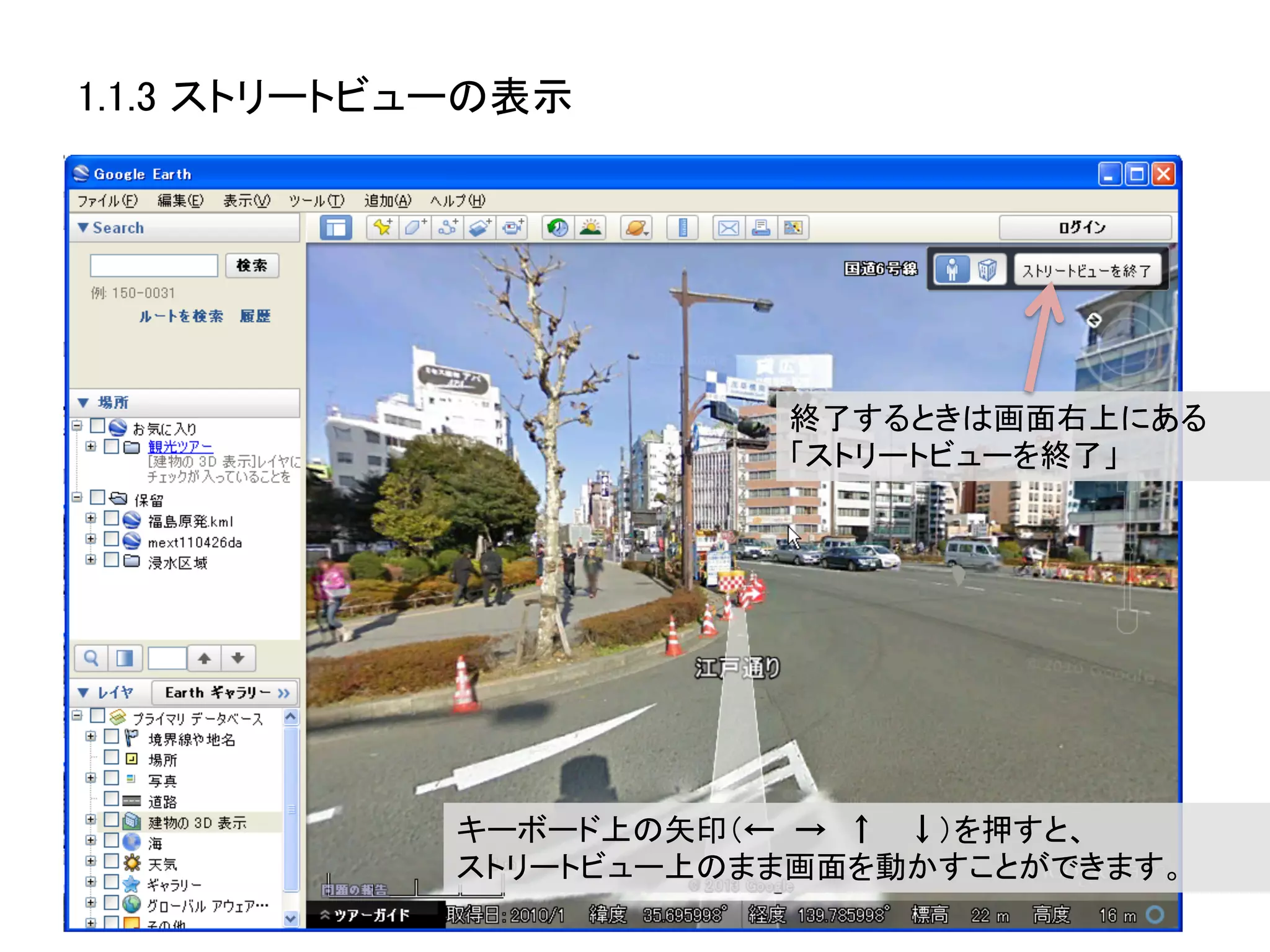
Task: Click the ルートを検索 link
Action: point(181,316)
